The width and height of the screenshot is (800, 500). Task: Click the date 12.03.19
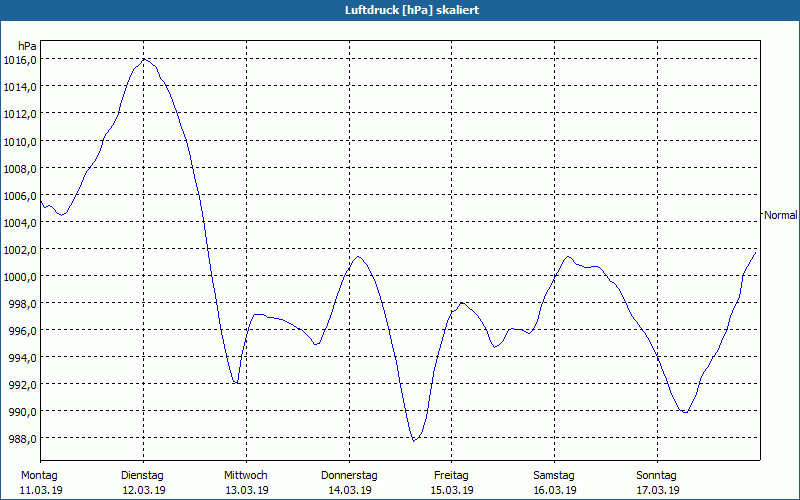tap(144, 490)
